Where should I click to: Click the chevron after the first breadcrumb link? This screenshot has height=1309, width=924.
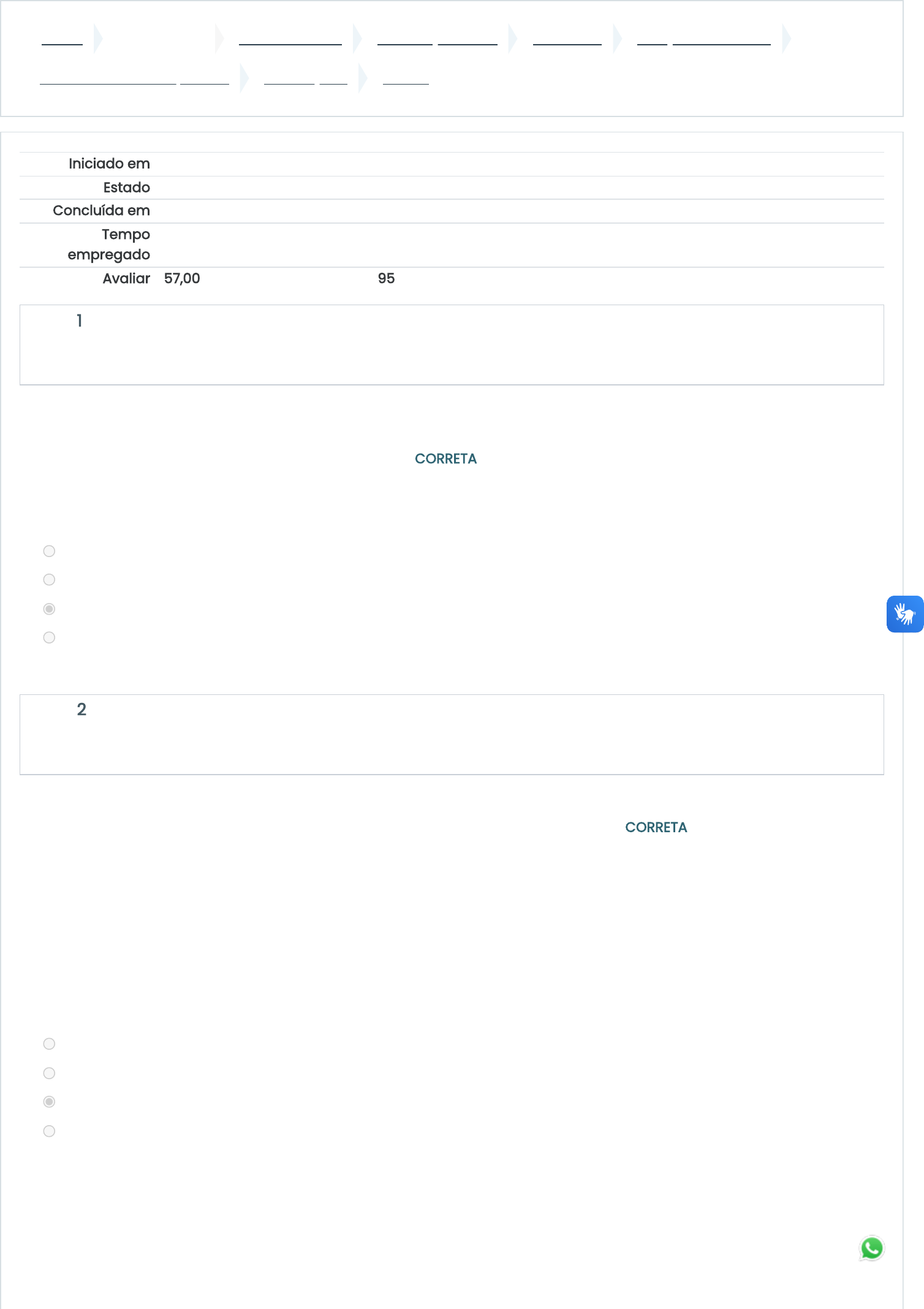(x=98, y=39)
